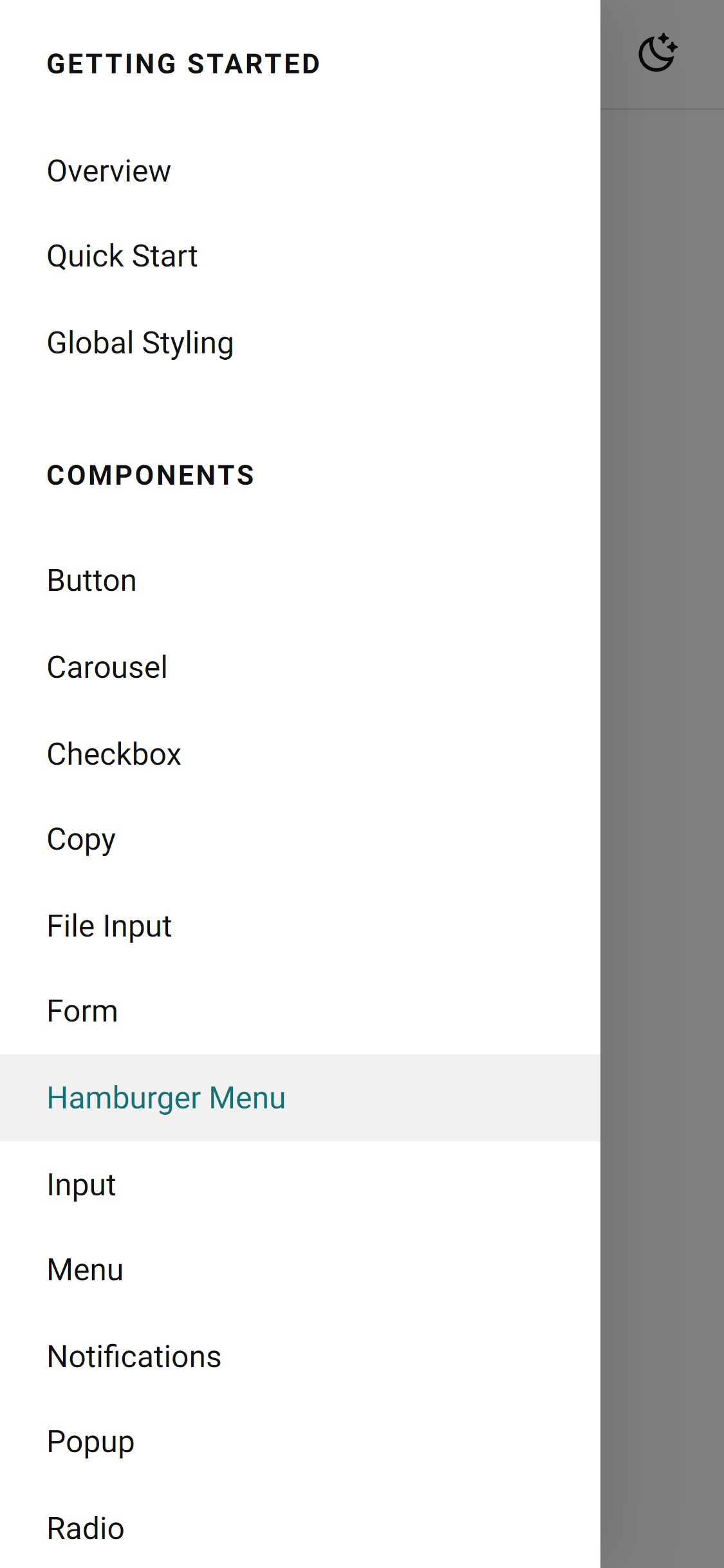Image resolution: width=724 pixels, height=1568 pixels.
Task: Navigate to Quick Start
Action: [x=122, y=256]
